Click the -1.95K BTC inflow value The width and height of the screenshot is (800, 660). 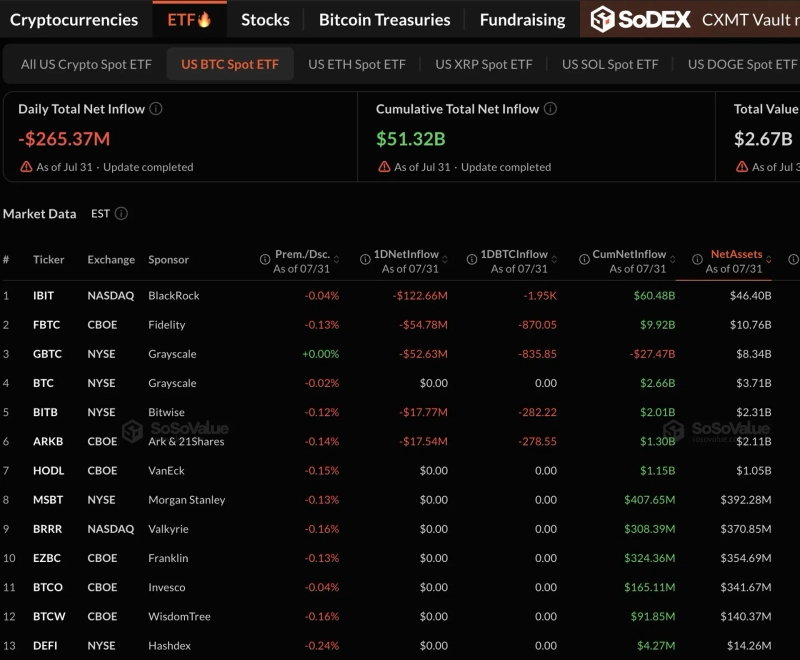click(540, 295)
